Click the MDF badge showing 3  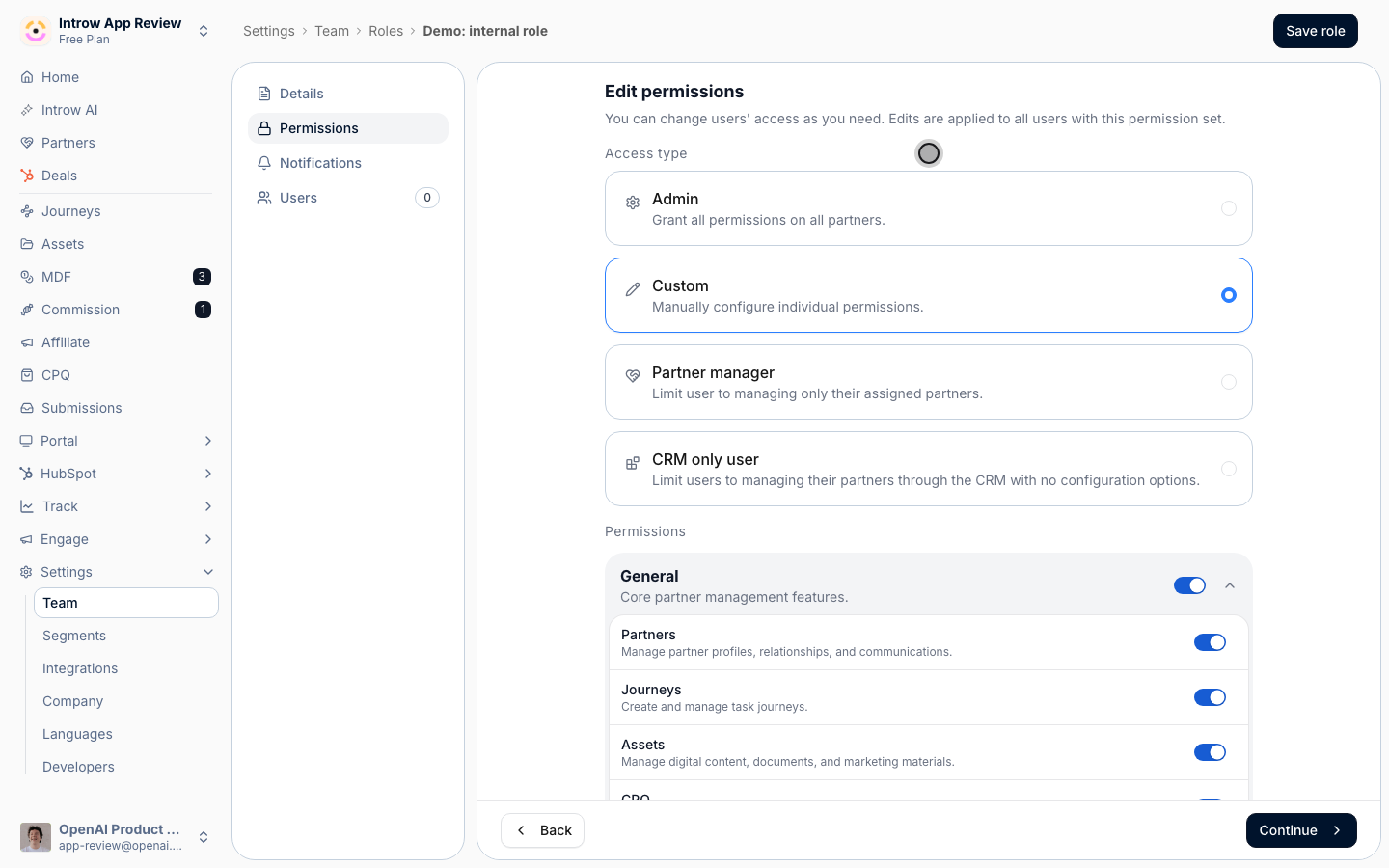click(x=202, y=277)
